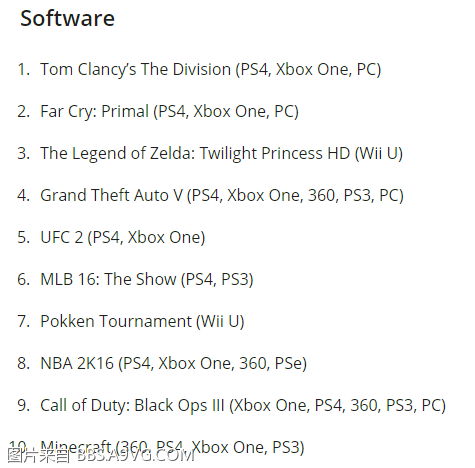This screenshot has width=475, height=468.
Task: Select the Pokken Tournament entry
Action: click(142, 322)
